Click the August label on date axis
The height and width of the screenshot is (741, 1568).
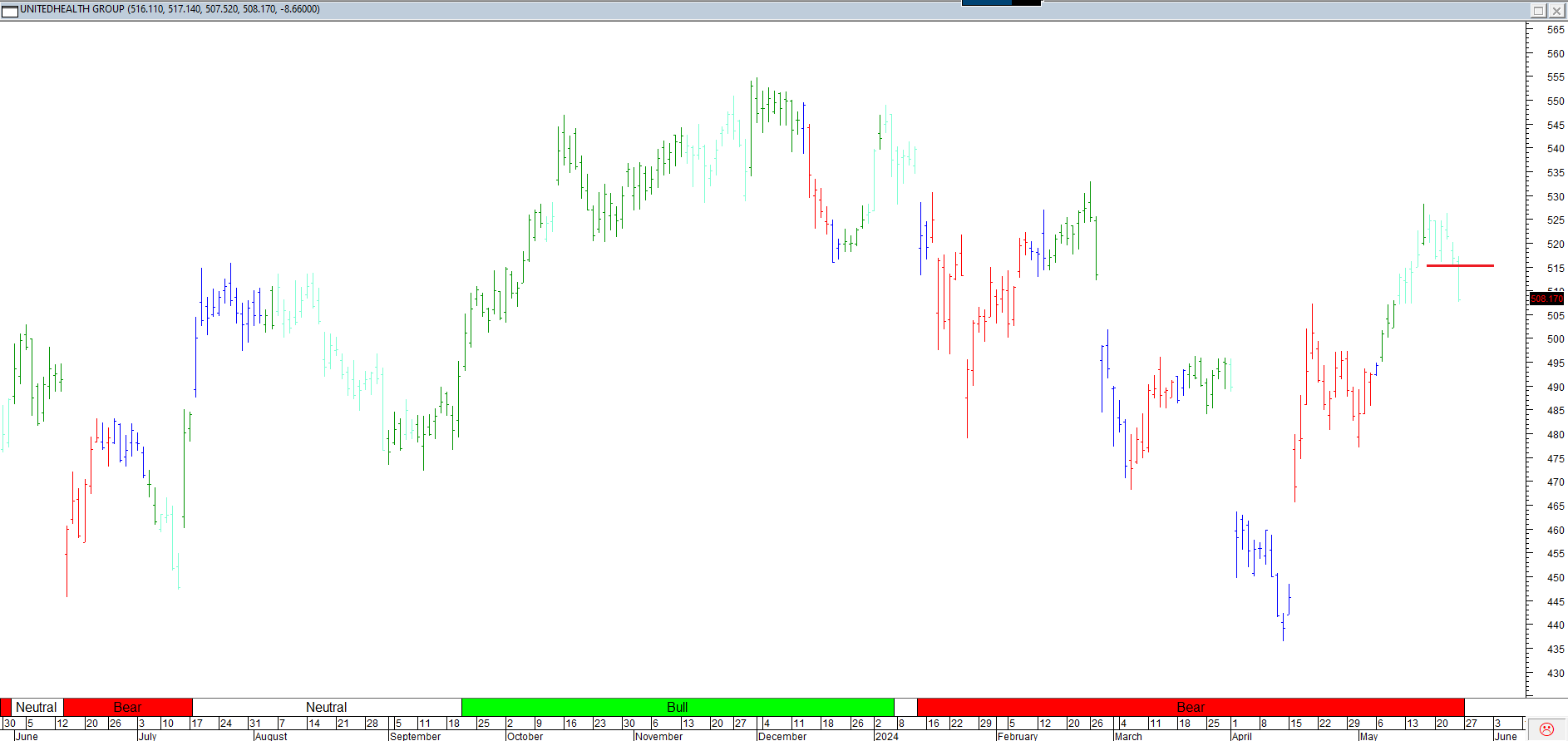tap(271, 736)
